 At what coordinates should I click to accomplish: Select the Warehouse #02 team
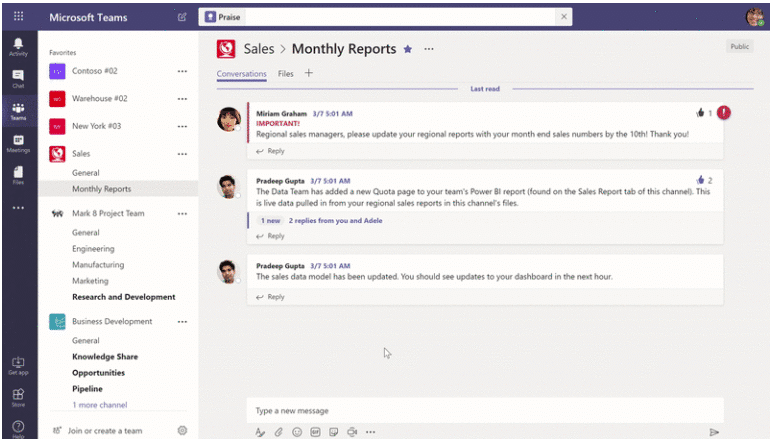point(100,99)
